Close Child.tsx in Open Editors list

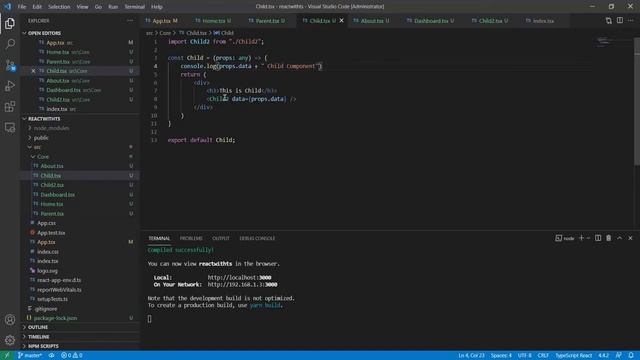pyautogui.click(x=33, y=71)
